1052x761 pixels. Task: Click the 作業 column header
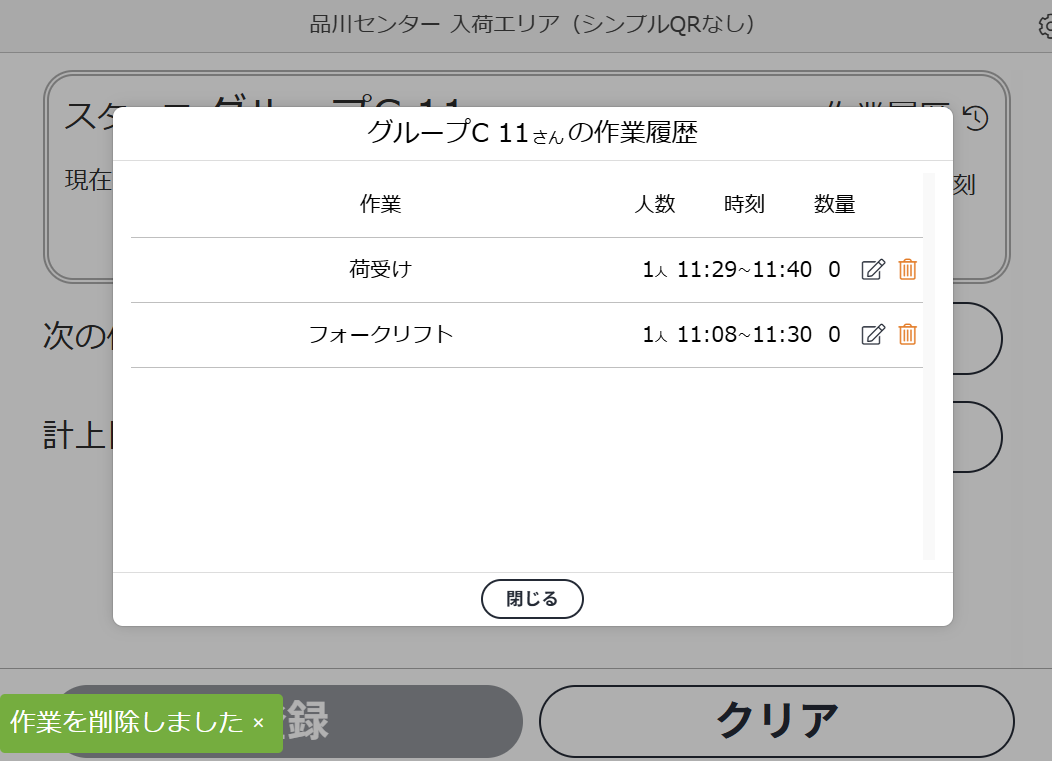coord(380,204)
